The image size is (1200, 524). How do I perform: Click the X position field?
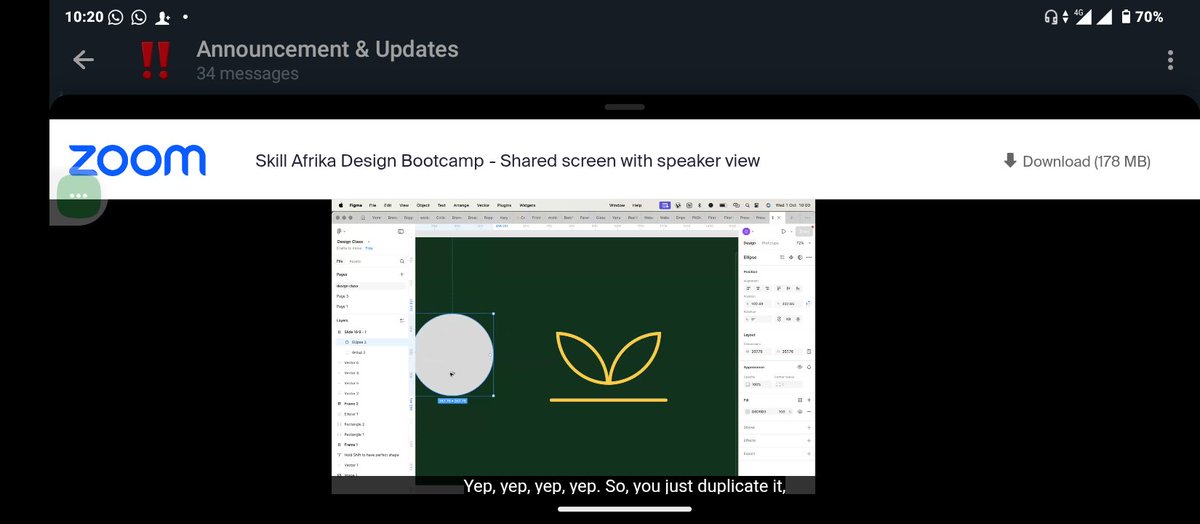pos(757,304)
